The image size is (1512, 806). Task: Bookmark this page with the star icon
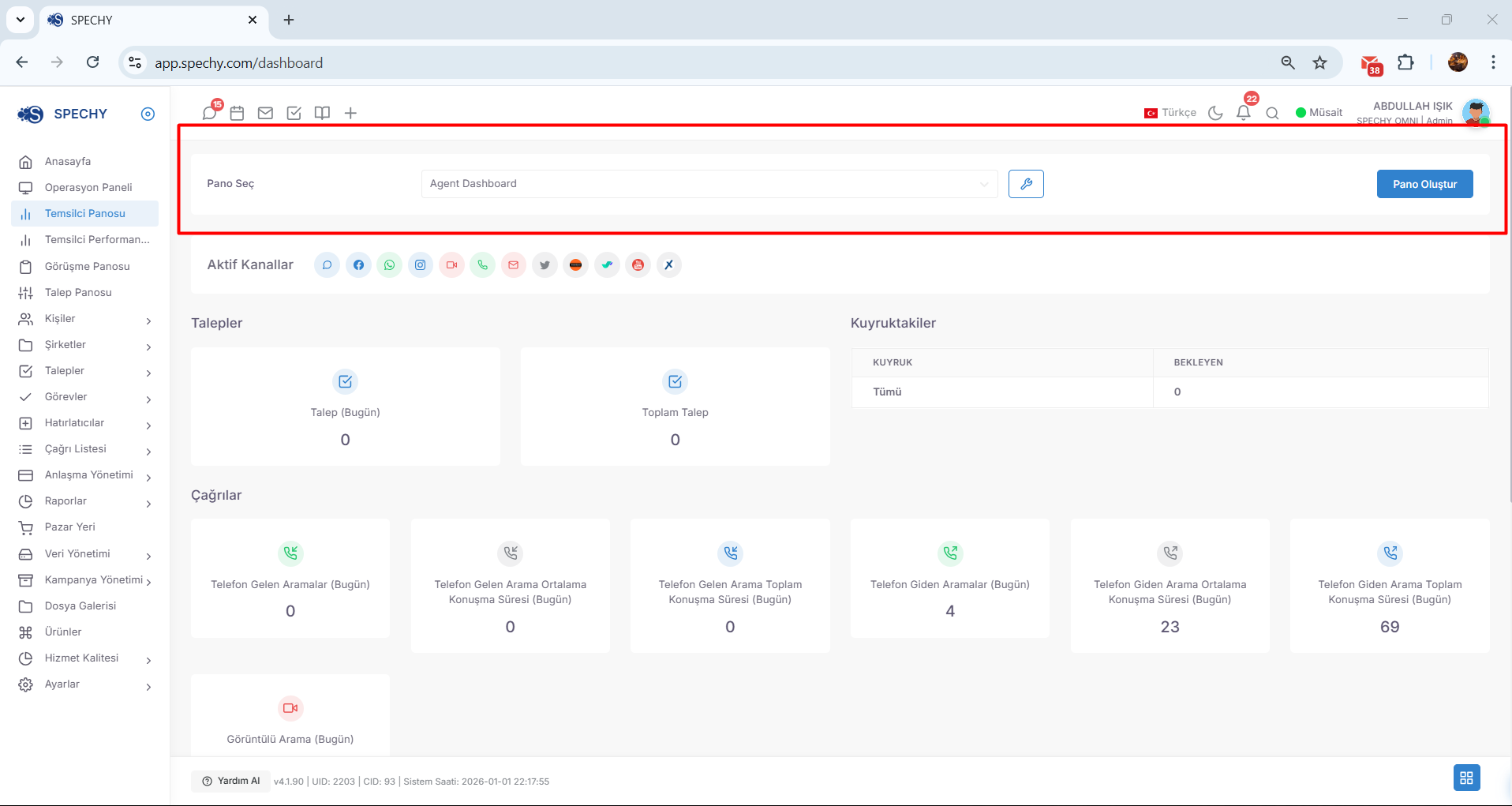1319,62
